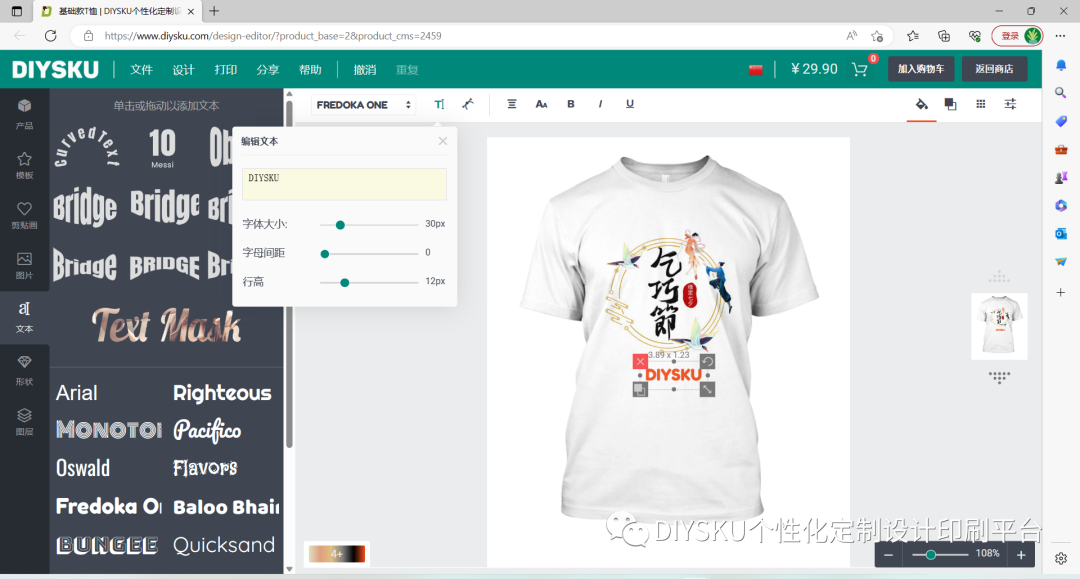Zoom in with the plus button
Viewport: 1080px width, 579px height.
pyautogui.click(x=1021, y=555)
